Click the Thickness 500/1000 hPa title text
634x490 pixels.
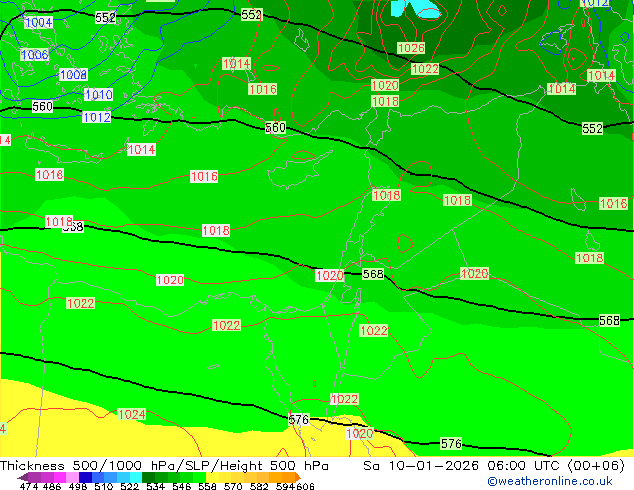(x=89, y=466)
